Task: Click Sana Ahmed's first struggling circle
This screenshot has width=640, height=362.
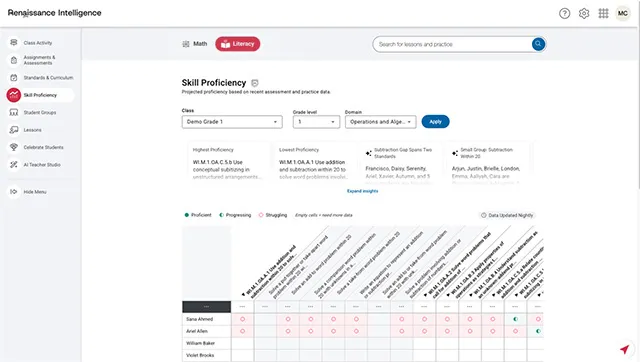Action: tap(242, 319)
